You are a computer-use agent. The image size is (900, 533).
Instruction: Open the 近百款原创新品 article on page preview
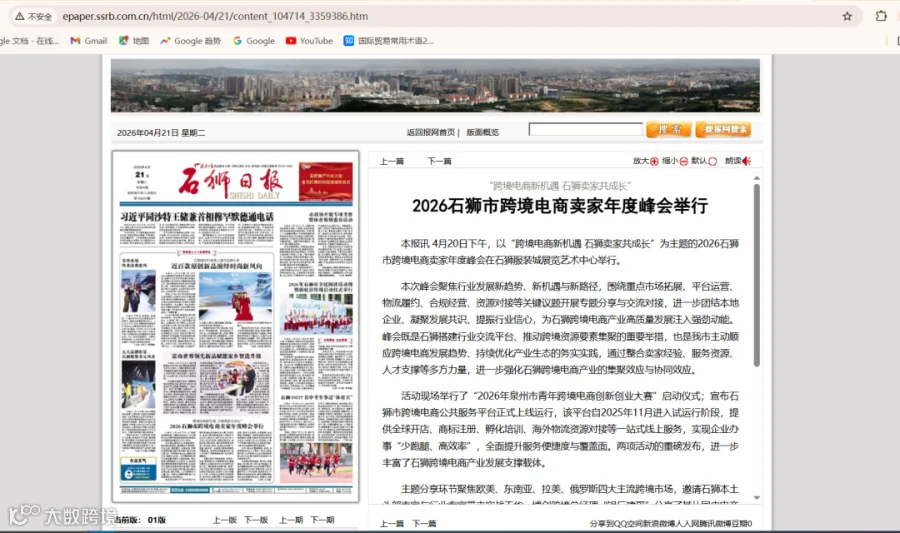click(217, 266)
